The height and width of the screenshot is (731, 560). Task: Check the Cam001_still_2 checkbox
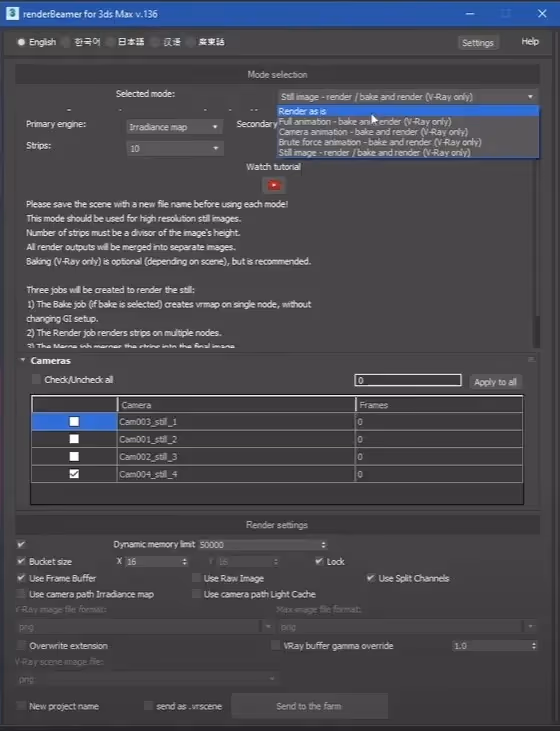[x=74, y=439]
